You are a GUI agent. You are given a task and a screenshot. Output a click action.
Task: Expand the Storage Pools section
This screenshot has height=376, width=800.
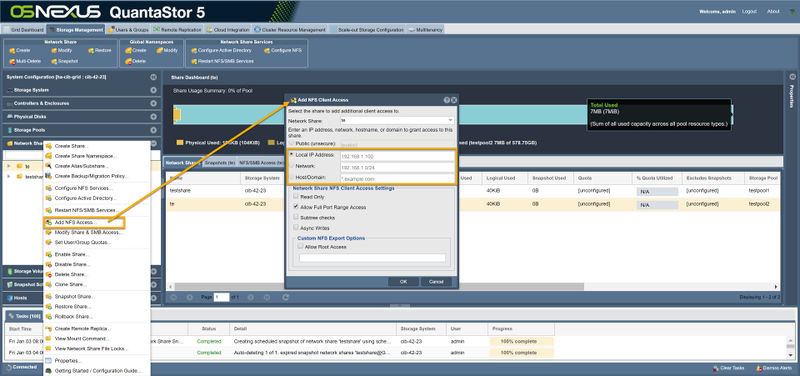[153, 130]
